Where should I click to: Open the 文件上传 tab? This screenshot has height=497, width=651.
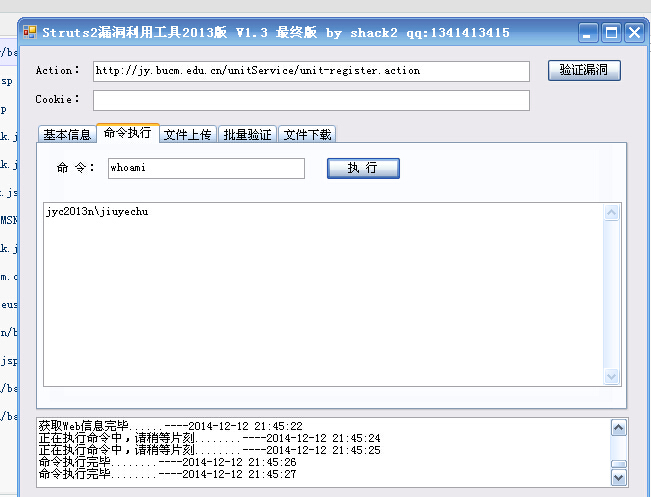click(188, 135)
